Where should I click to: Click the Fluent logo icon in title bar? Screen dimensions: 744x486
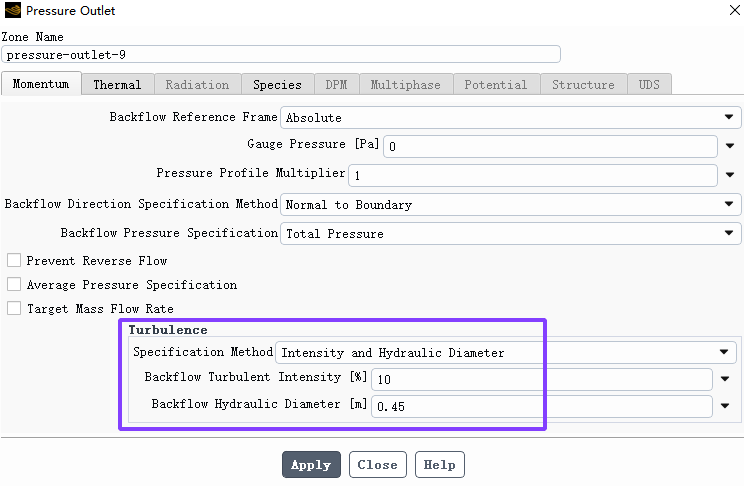point(12,10)
